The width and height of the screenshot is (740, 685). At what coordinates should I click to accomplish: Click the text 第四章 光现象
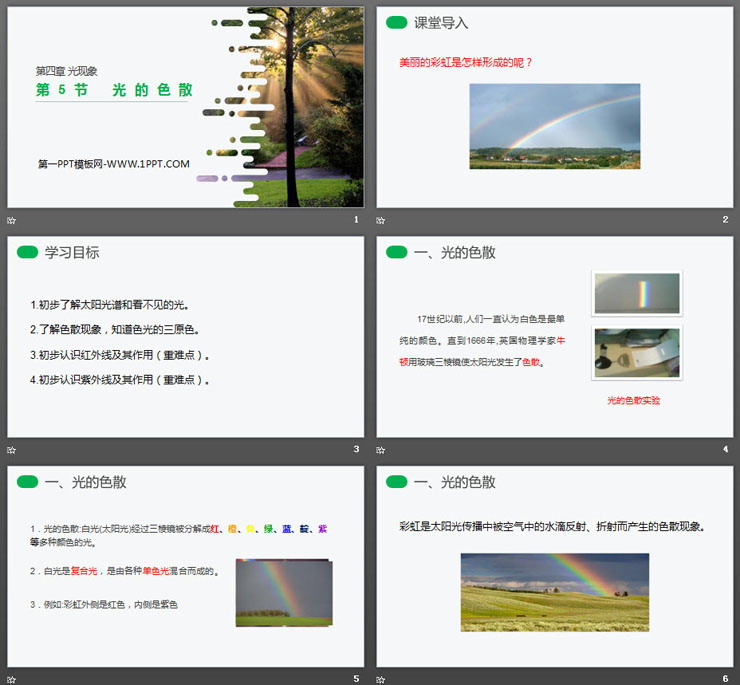67,71
